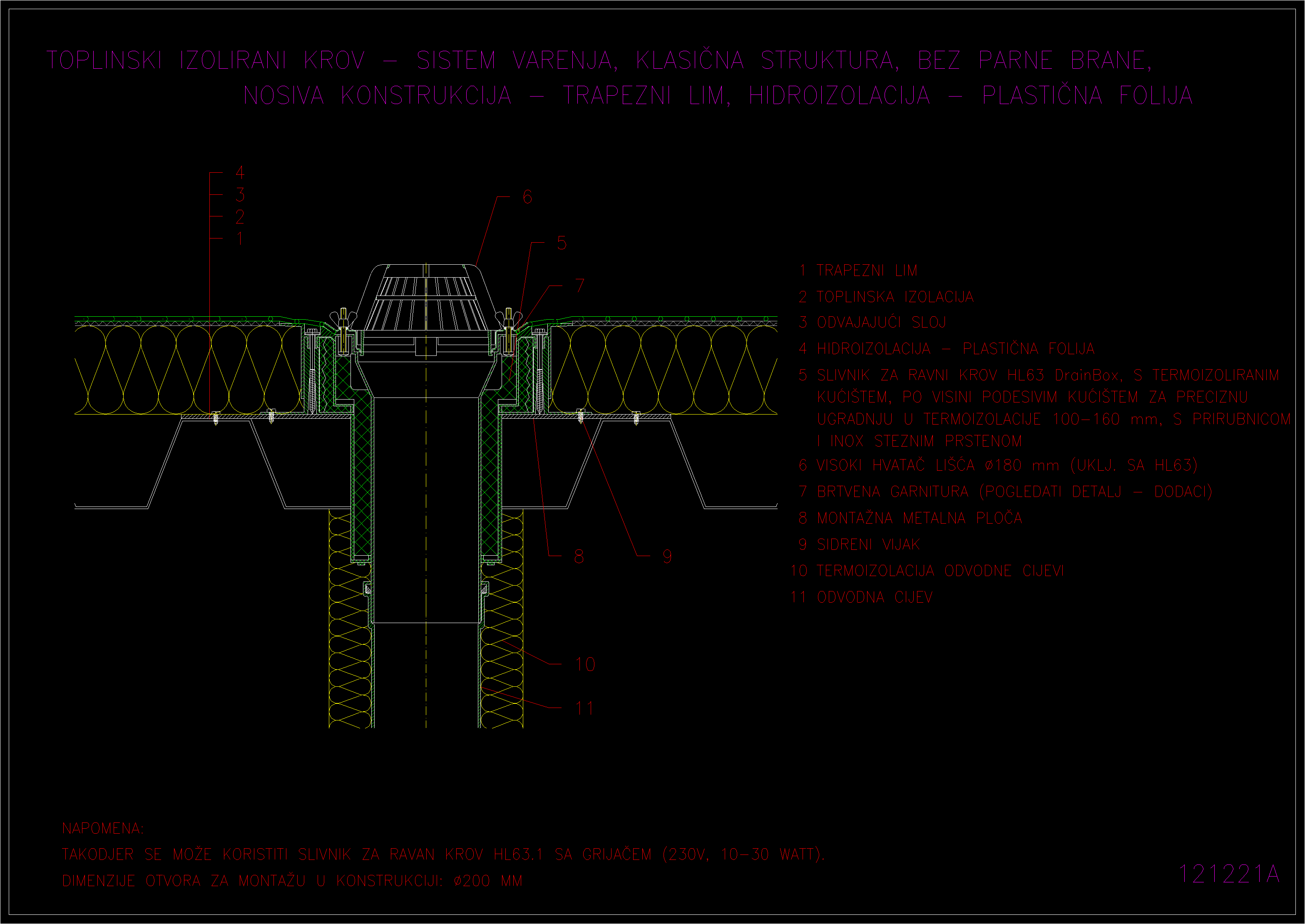Click note line starting "DIMENZIJE OTVORA ZA MONTAŽU"
Image resolution: width=1305 pixels, height=924 pixels.
pyautogui.click(x=292, y=881)
